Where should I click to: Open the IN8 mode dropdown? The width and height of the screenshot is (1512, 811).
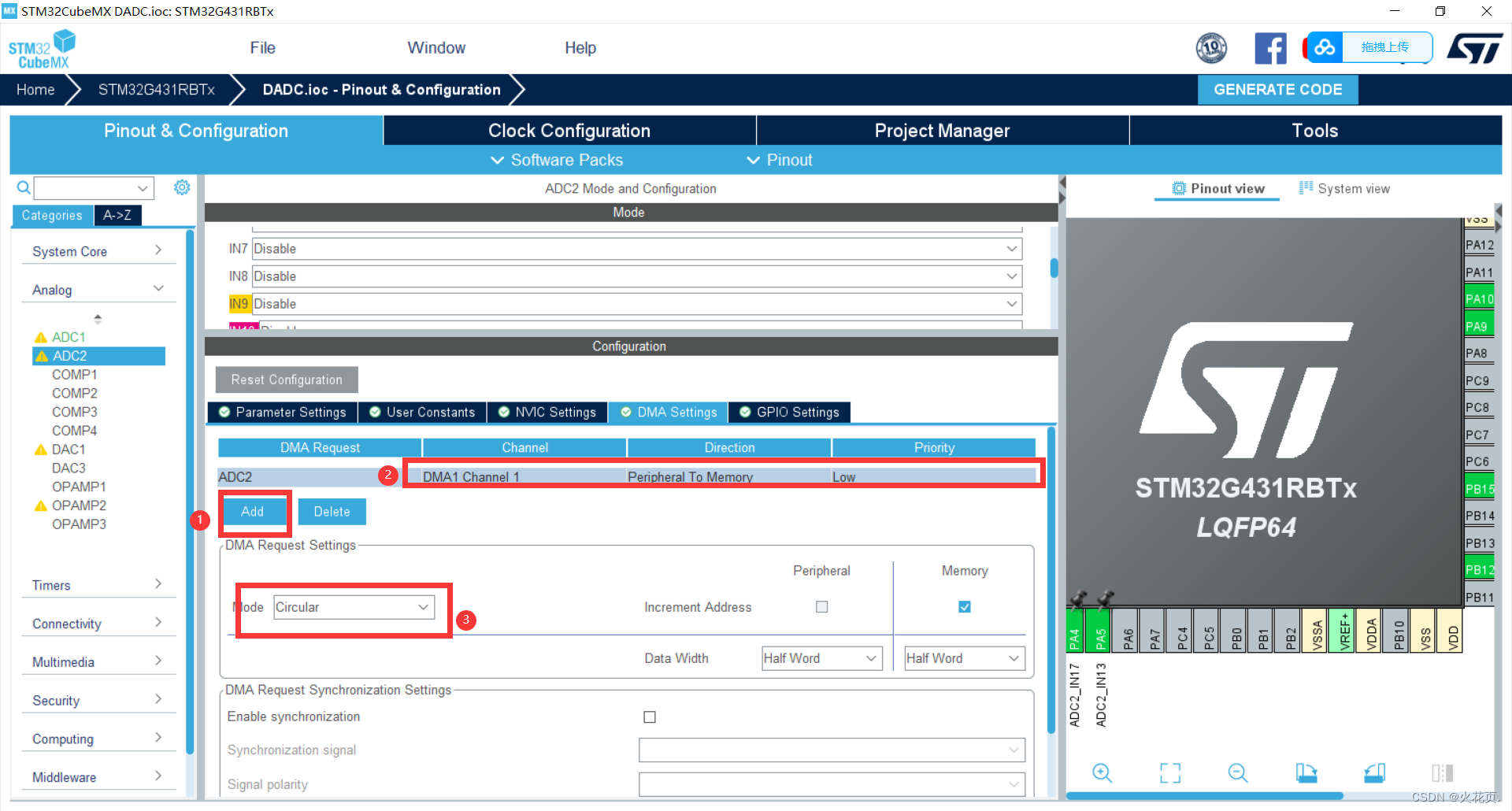click(637, 276)
